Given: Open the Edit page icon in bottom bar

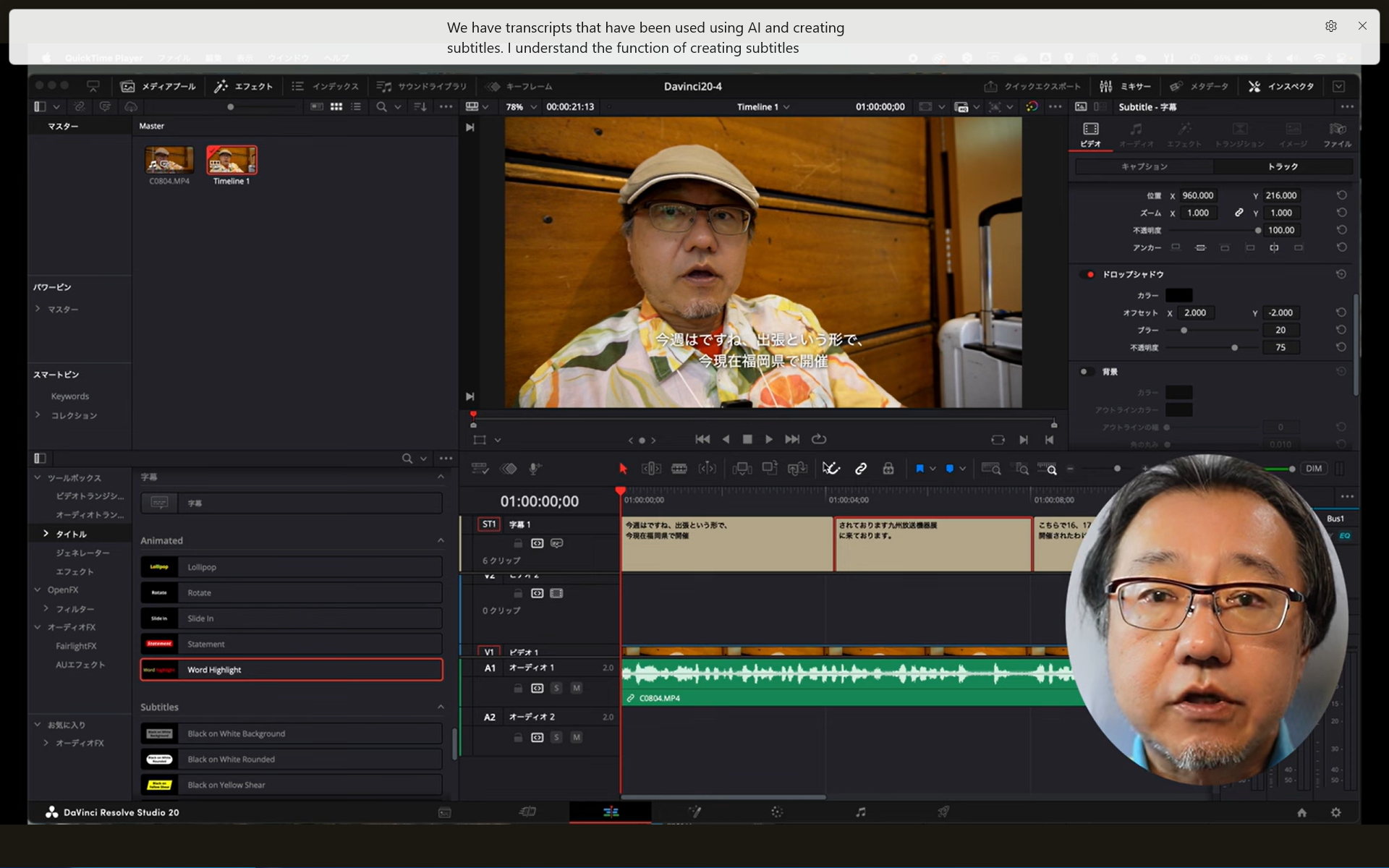Looking at the screenshot, I should (x=611, y=812).
